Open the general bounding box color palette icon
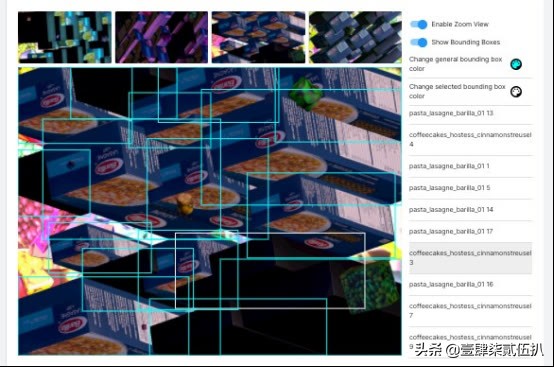The image size is (554, 367). (516, 64)
